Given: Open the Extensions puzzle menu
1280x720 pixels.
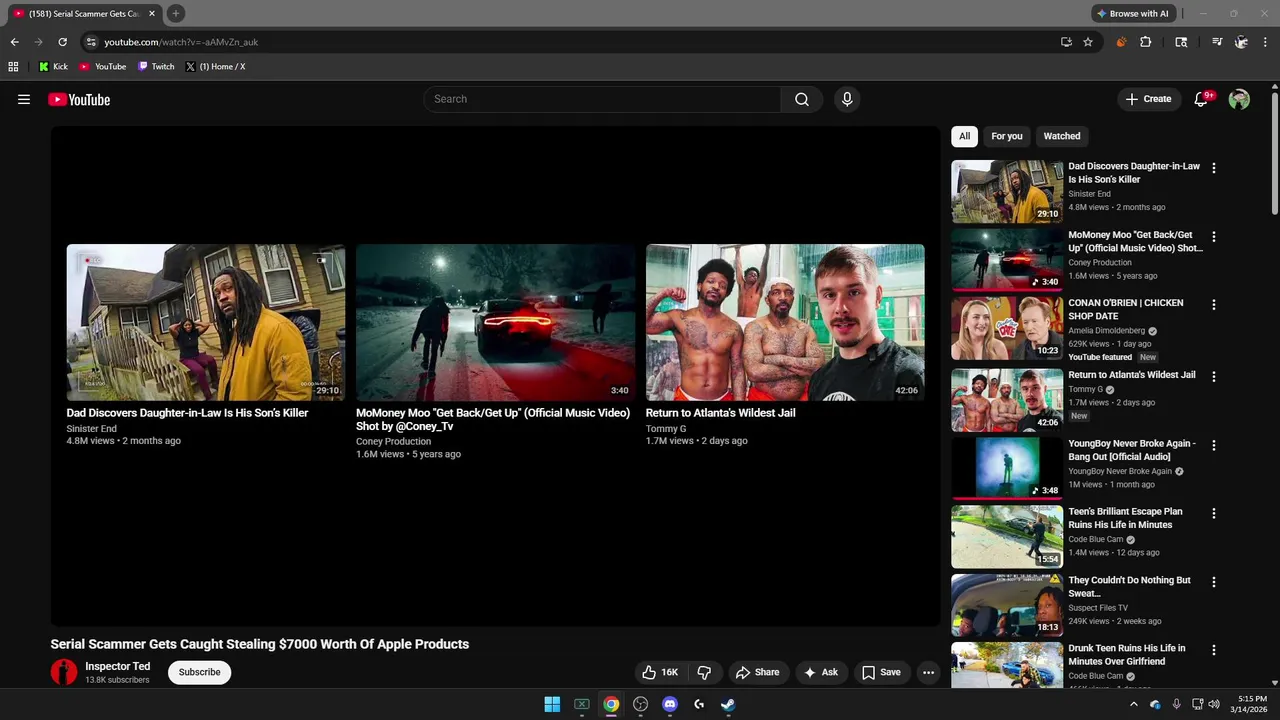Looking at the screenshot, I should pyautogui.click(x=1145, y=42).
